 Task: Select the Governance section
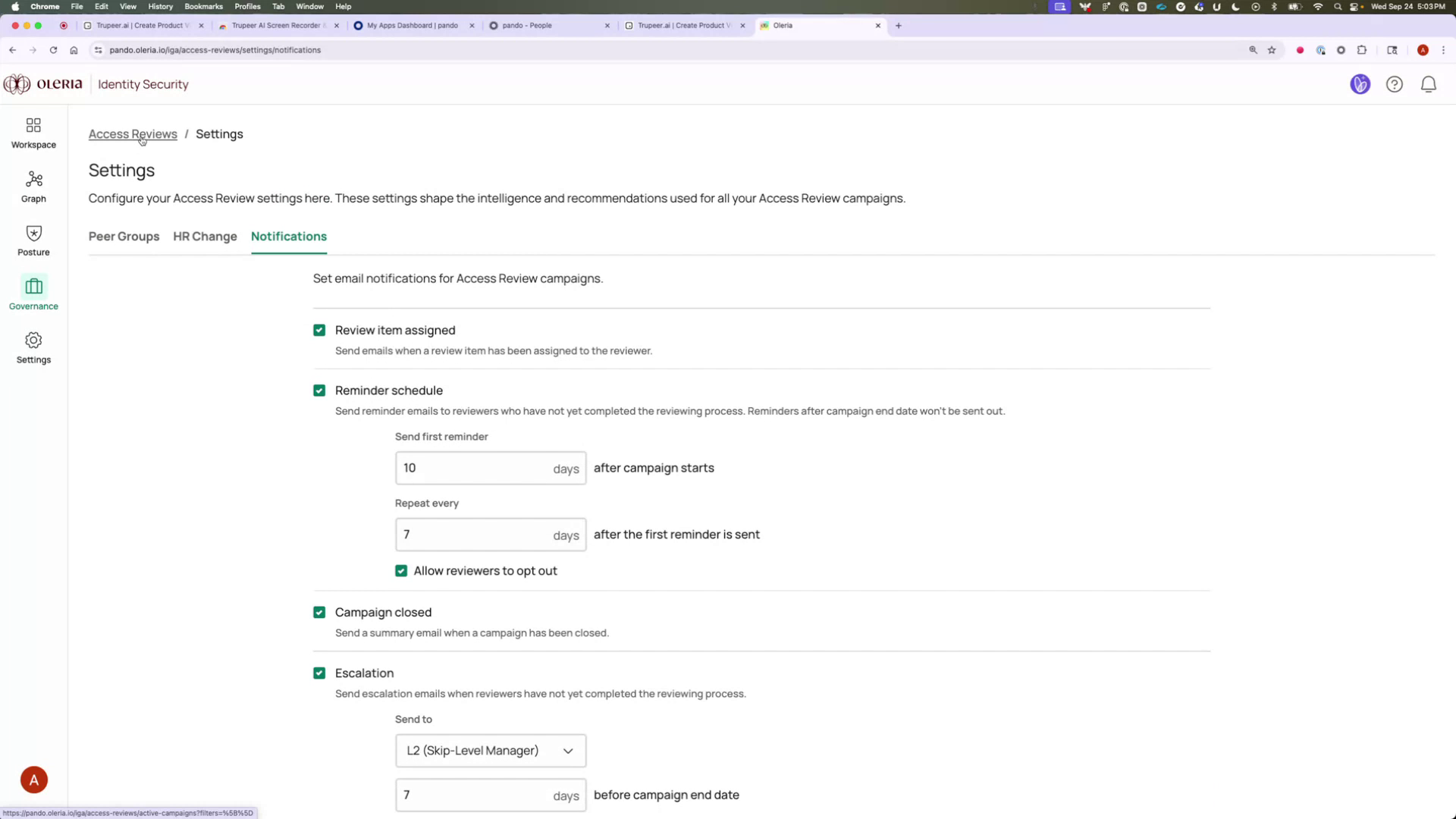coord(33,293)
